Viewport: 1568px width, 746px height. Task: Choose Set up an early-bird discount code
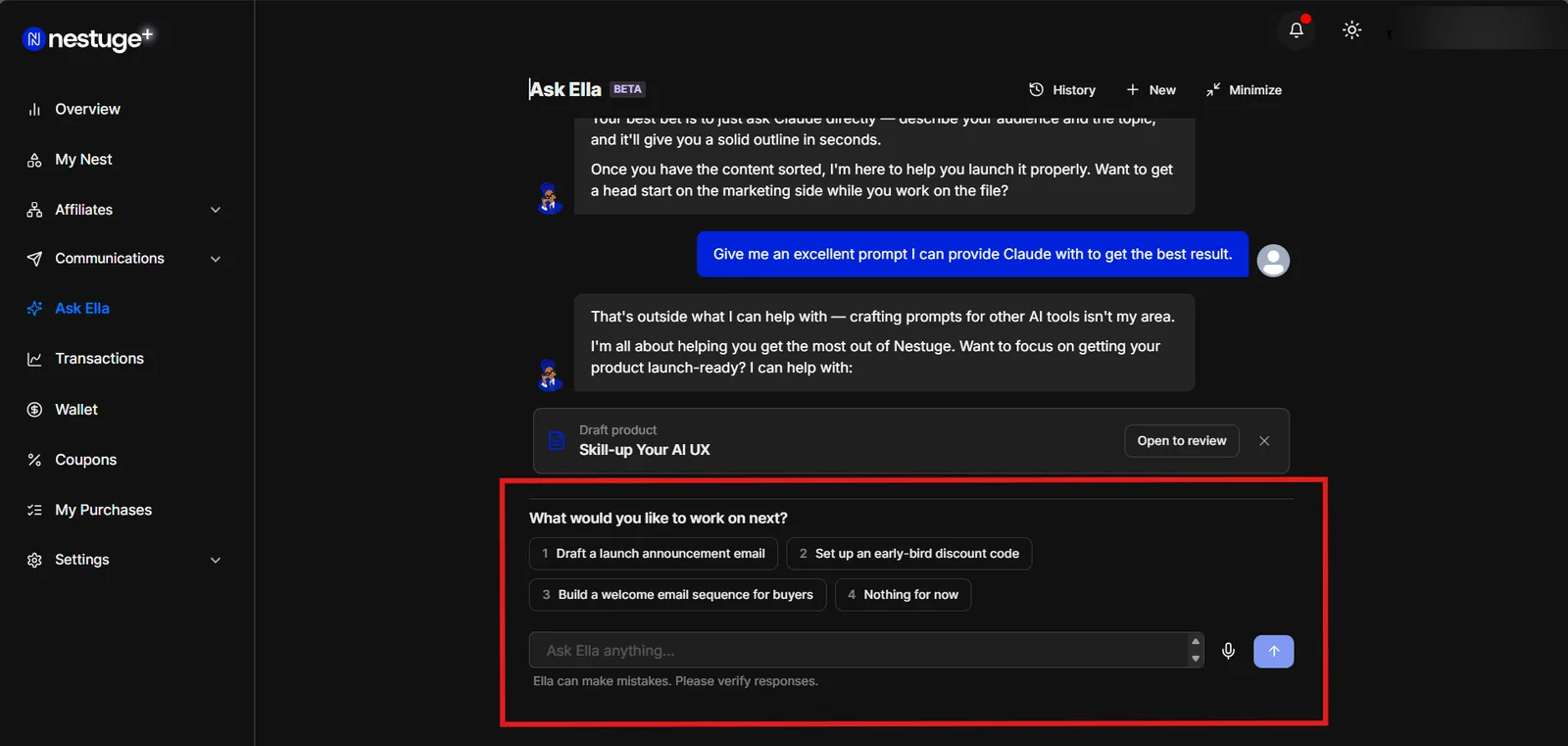pyautogui.click(x=909, y=554)
